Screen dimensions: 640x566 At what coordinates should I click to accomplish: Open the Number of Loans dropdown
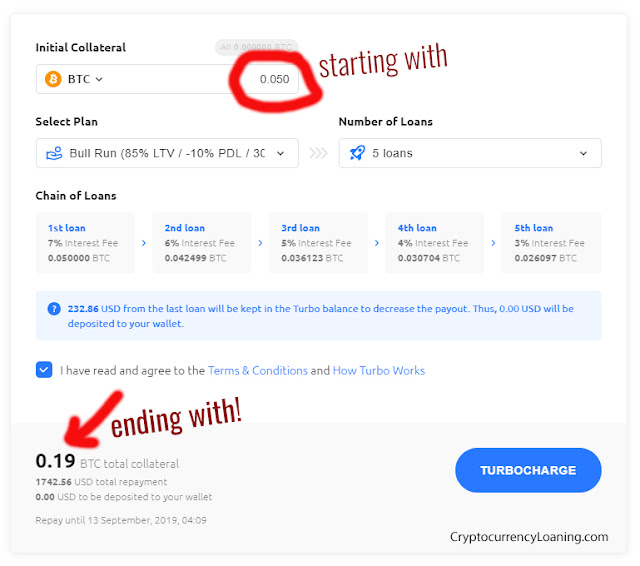[x=470, y=153]
